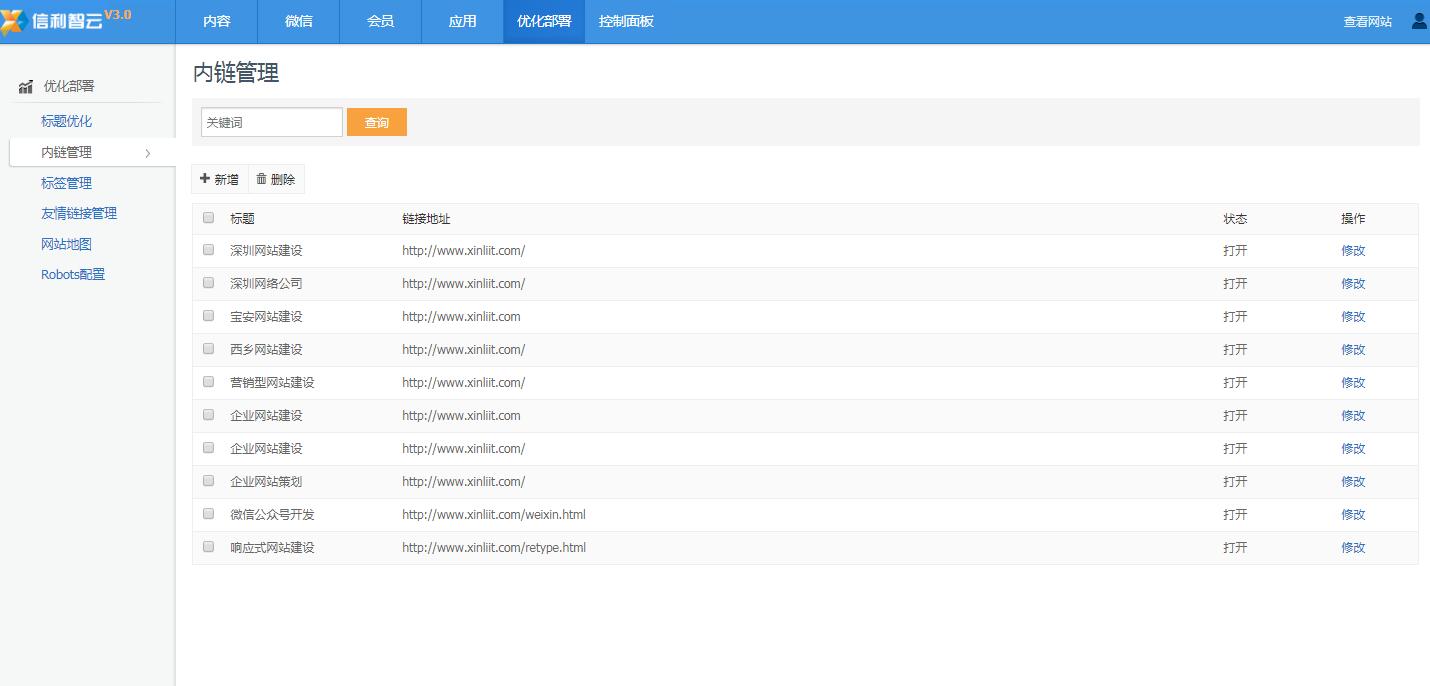Viewport: 1430px width, 686px height.
Task: Toggle the select-all checkbox in table header
Action: click(209, 218)
